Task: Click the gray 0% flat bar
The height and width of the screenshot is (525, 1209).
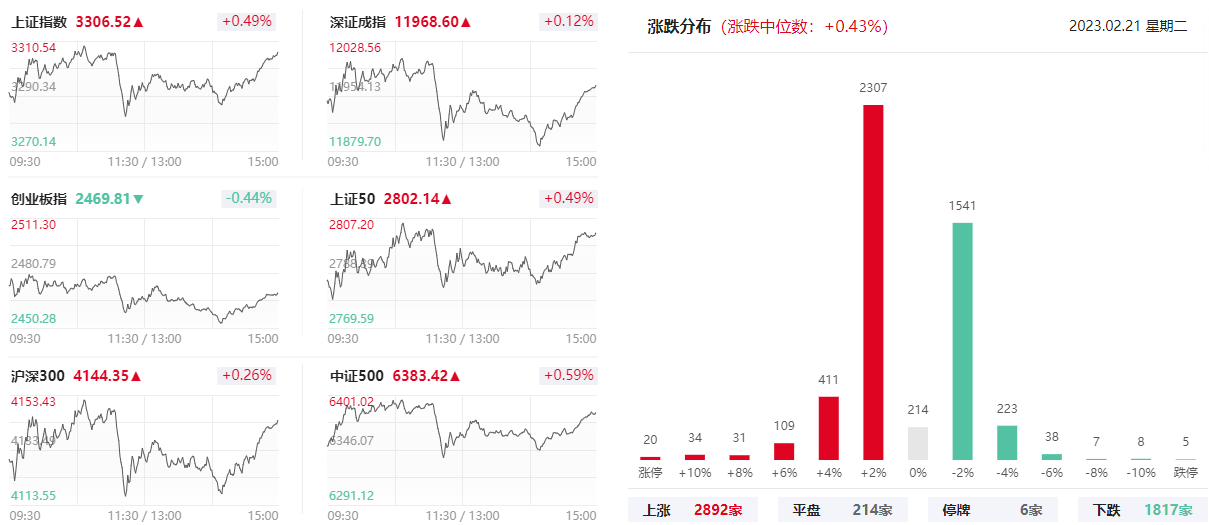Action: pos(918,443)
